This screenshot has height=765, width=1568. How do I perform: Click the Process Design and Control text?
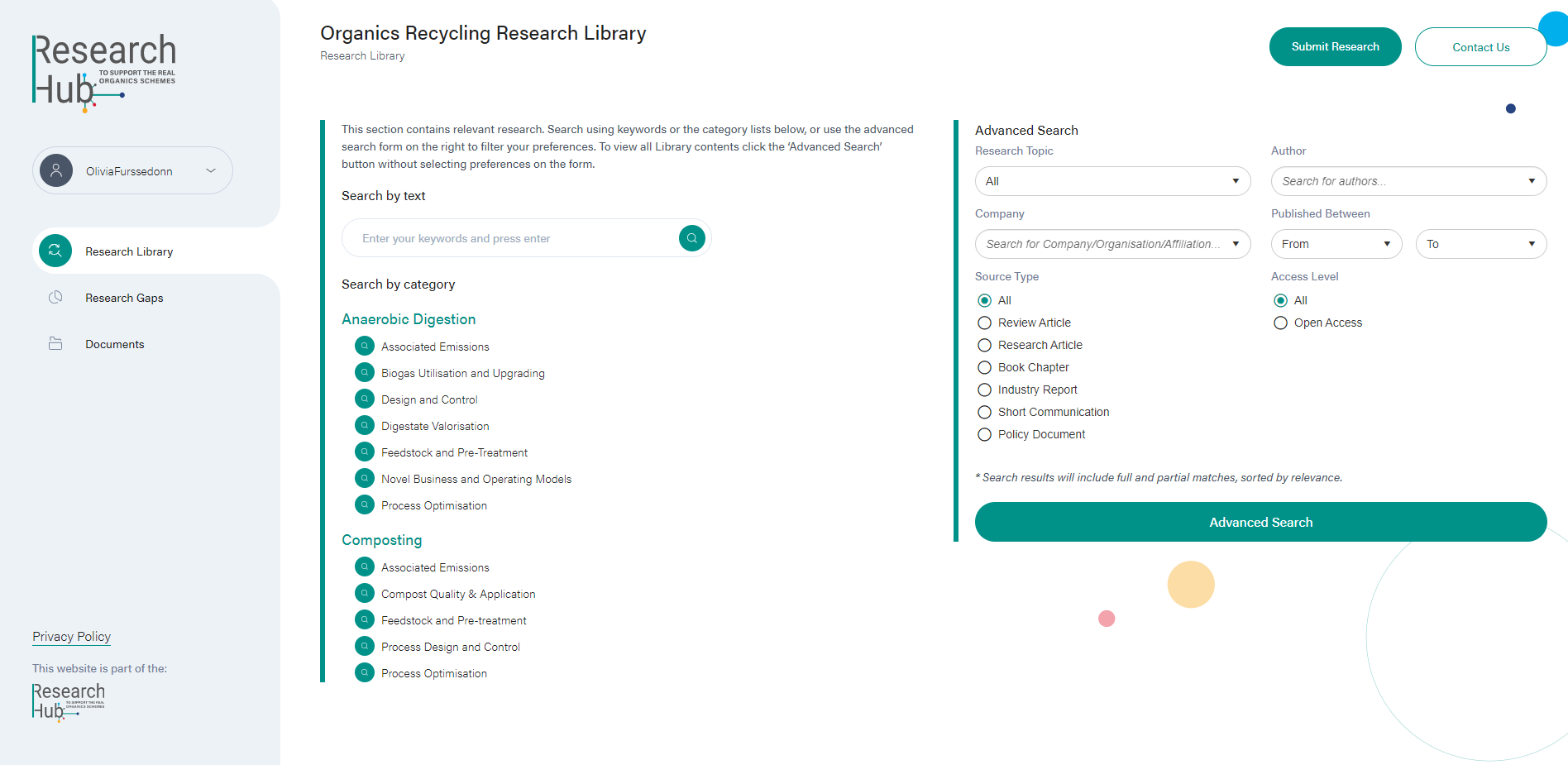pos(451,647)
